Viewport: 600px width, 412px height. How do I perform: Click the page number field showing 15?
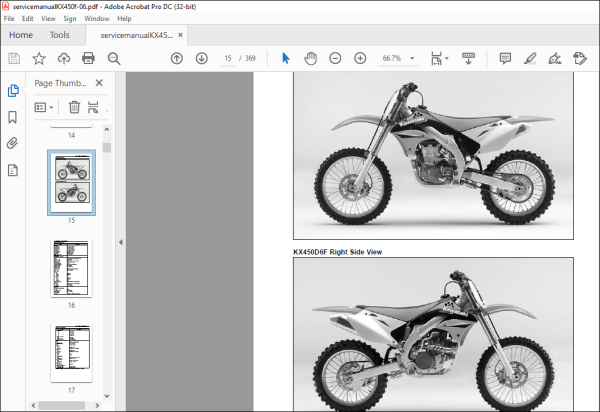pos(228,58)
